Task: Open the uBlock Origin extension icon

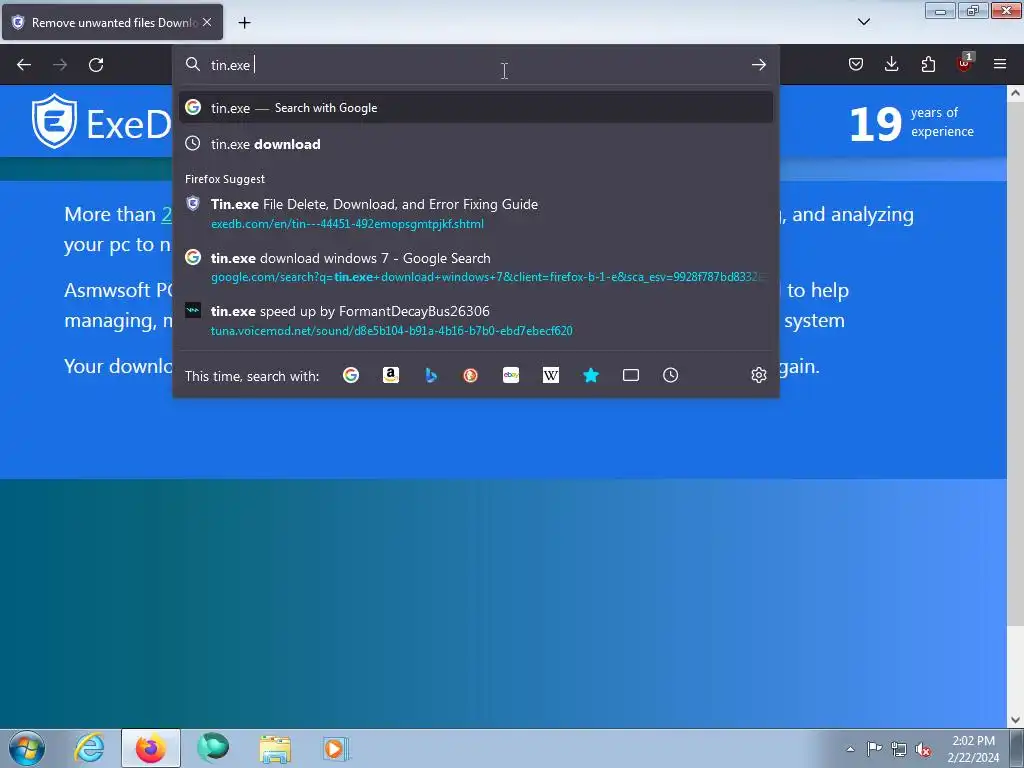Action: 964,64
